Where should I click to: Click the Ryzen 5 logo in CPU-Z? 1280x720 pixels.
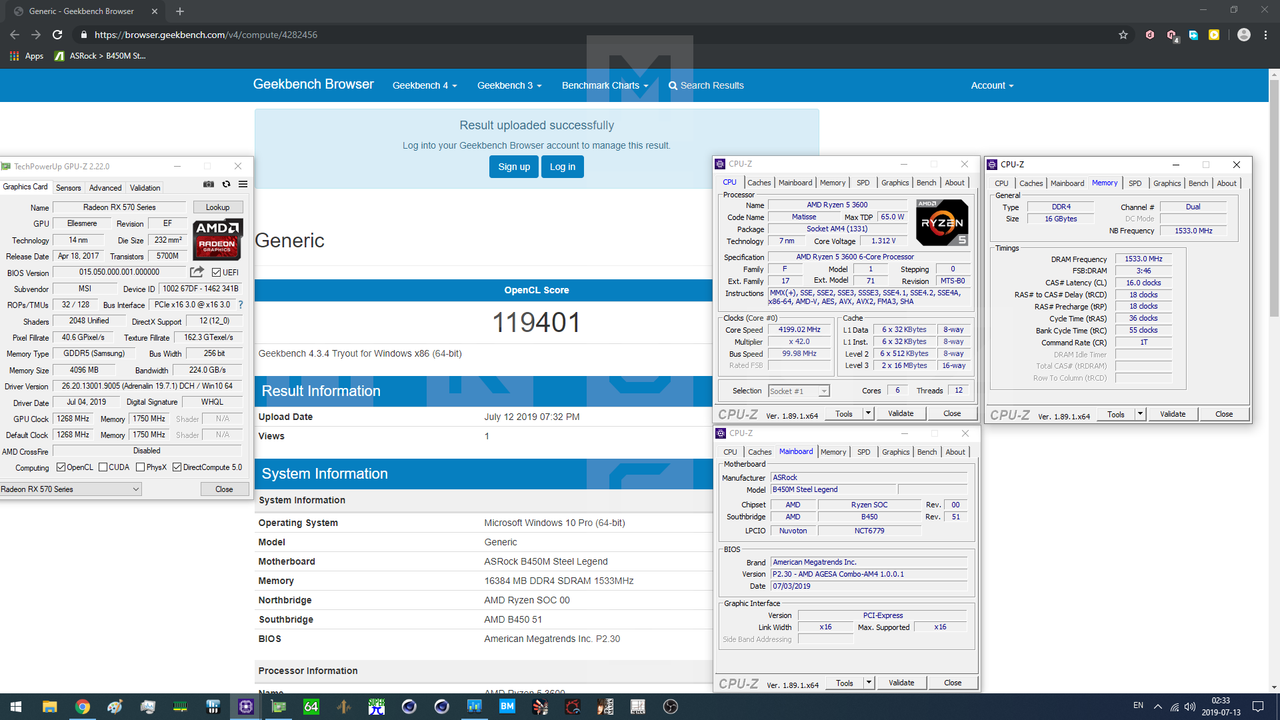coord(942,223)
